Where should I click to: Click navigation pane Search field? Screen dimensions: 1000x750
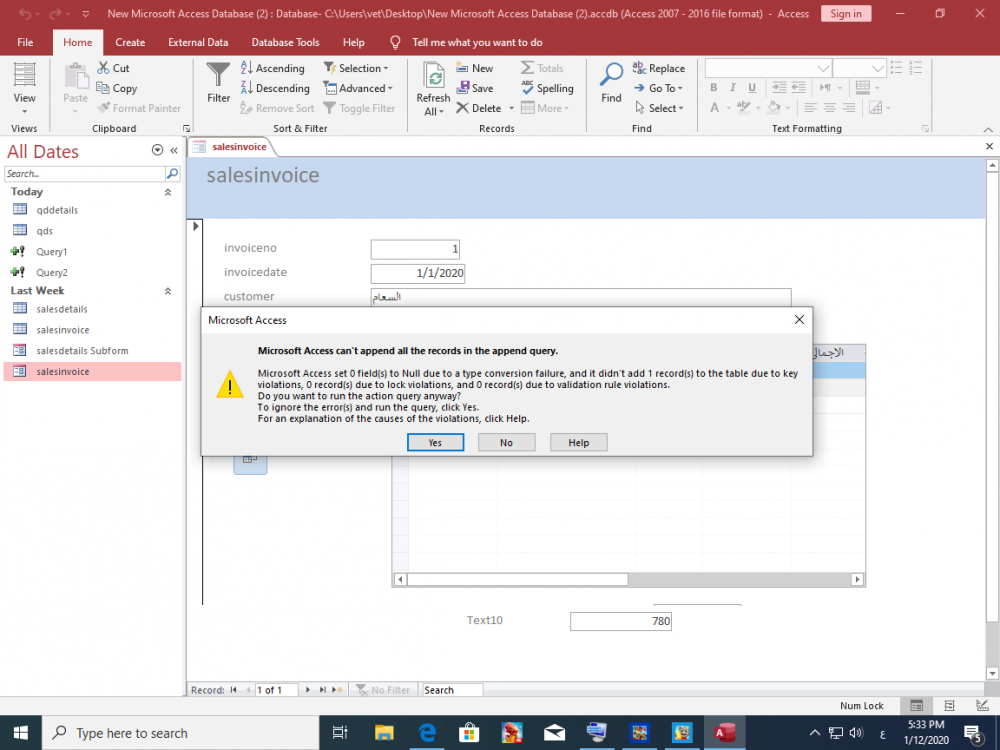(84, 173)
